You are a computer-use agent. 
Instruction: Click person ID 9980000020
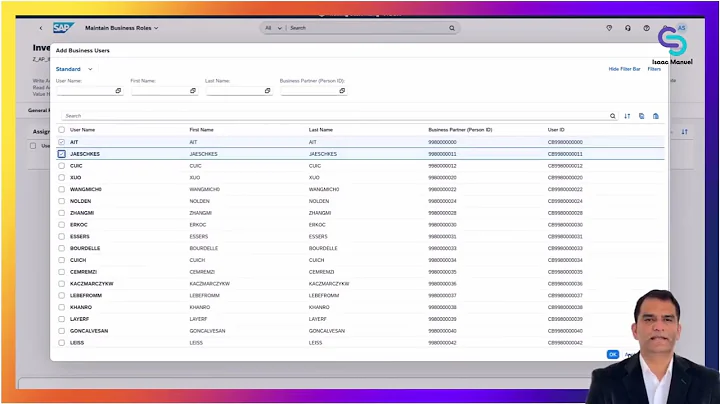coord(442,178)
